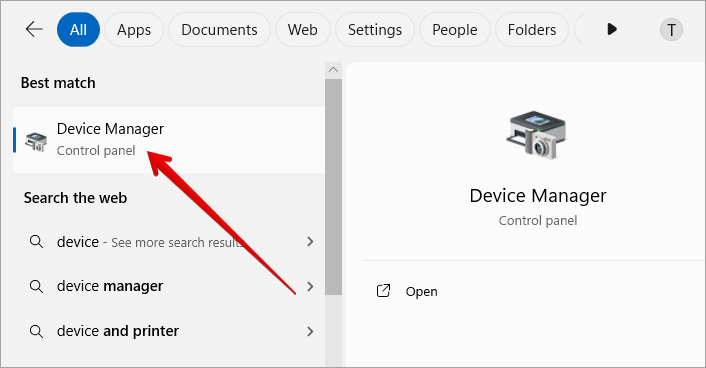Switch to the People filter

coord(455,30)
